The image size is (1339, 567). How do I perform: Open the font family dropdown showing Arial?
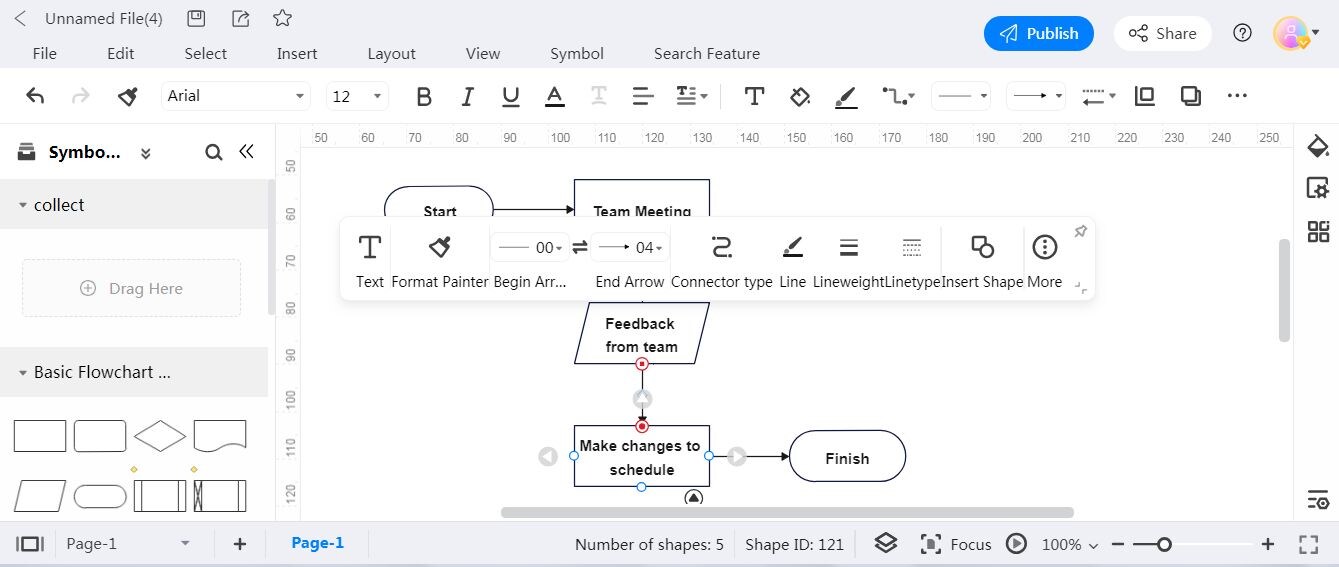click(235, 96)
